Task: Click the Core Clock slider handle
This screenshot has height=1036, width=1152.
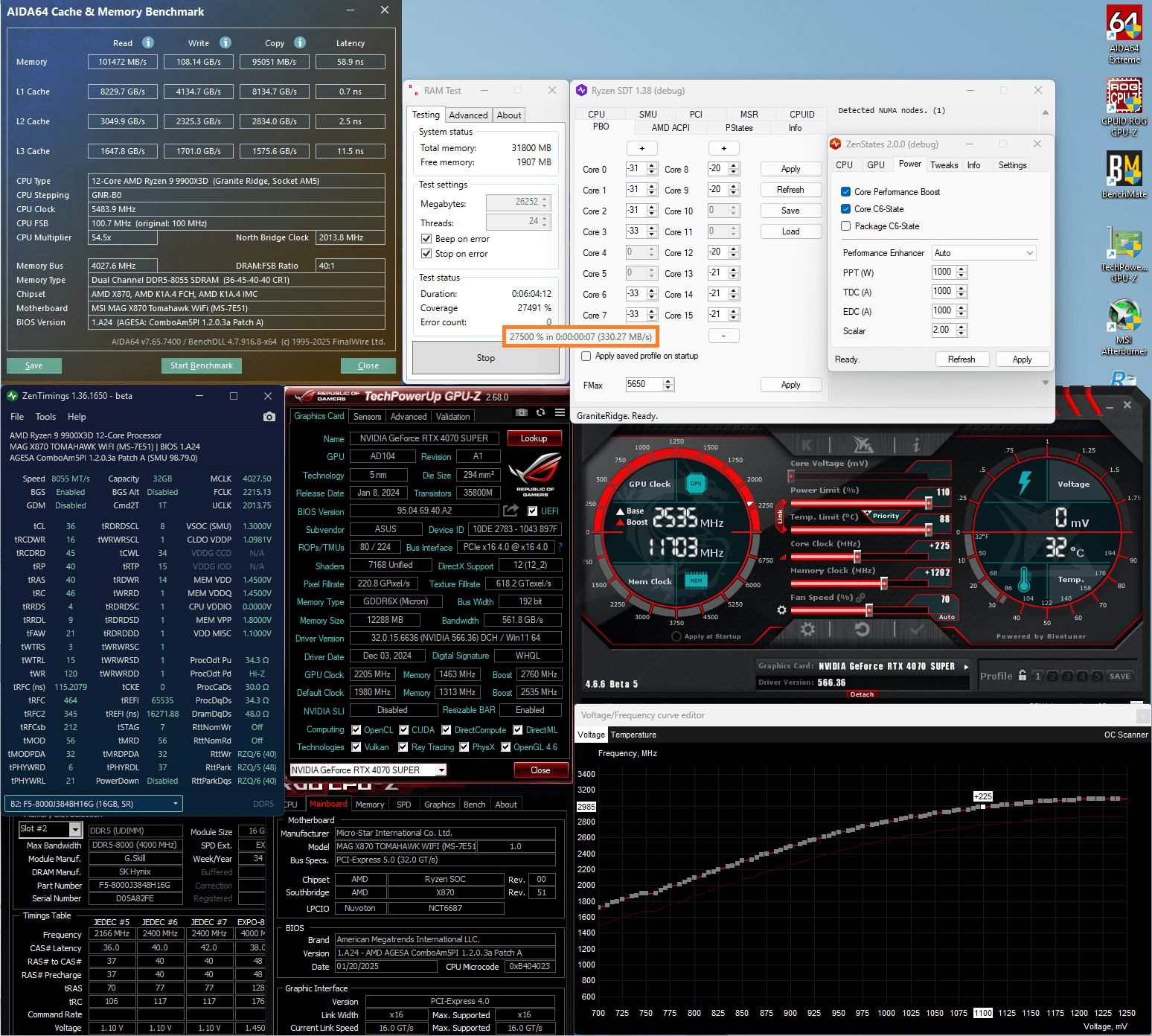Action: (857, 557)
